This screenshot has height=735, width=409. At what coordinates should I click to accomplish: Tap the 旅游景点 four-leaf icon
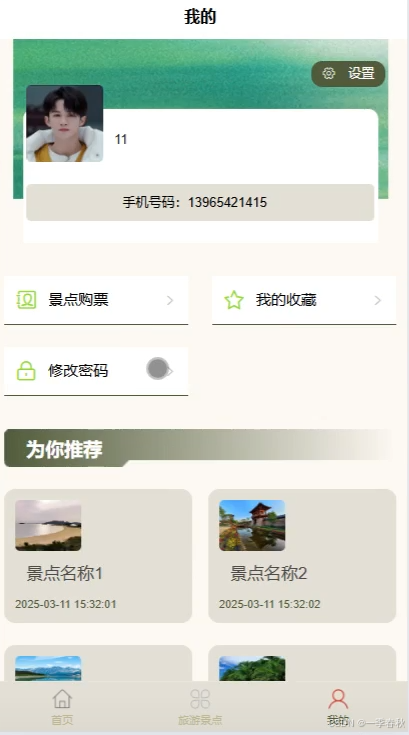pyautogui.click(x=200, y=699)
